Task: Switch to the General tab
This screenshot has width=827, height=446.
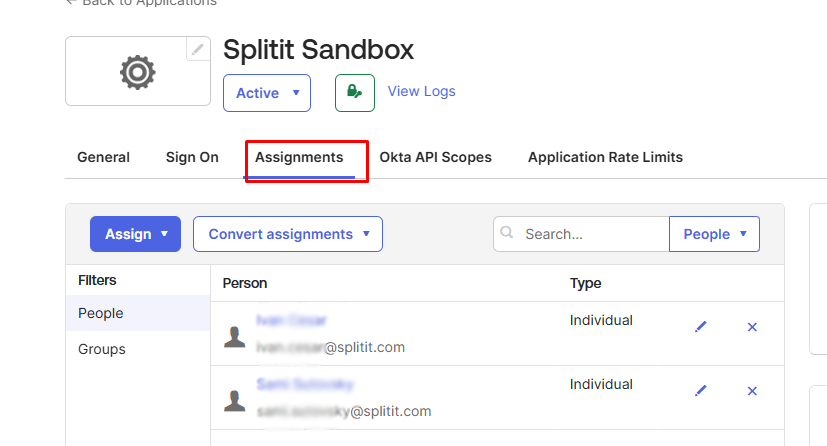Action: pos(103,157)
